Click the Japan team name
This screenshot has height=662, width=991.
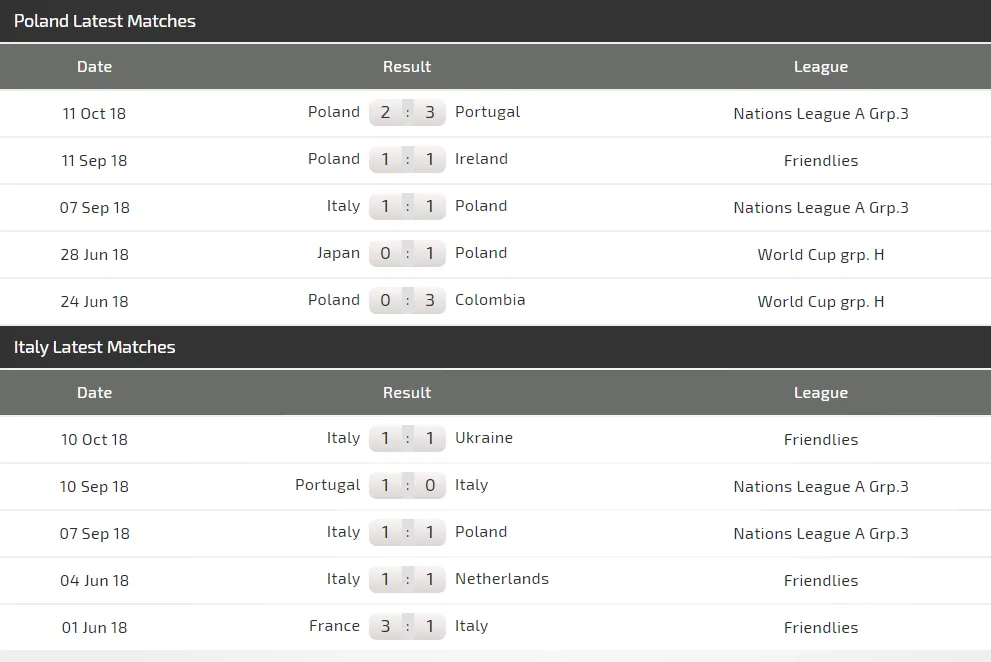(x=338, y=253)
